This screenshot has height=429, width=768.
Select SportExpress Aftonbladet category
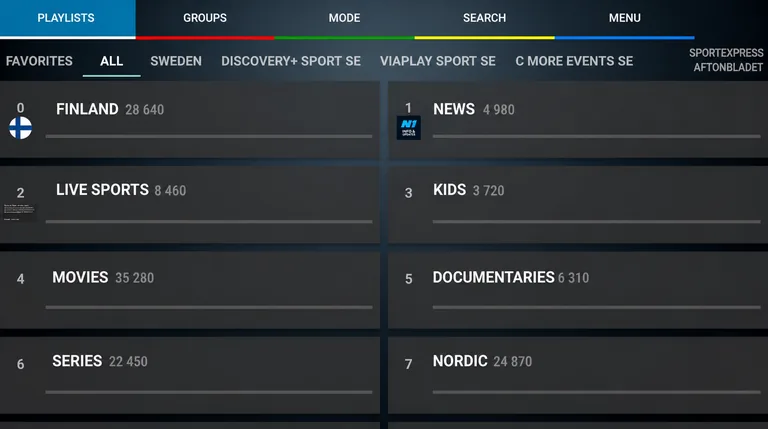(726, 60)
